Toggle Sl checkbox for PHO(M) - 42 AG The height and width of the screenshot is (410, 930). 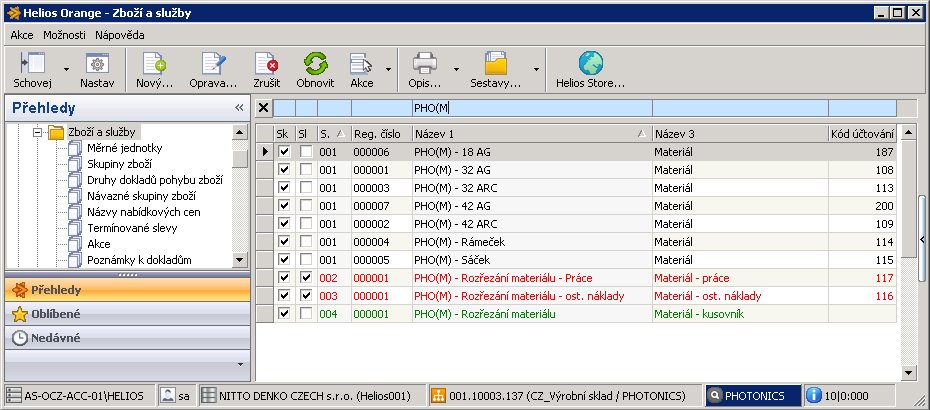[305, 206]
